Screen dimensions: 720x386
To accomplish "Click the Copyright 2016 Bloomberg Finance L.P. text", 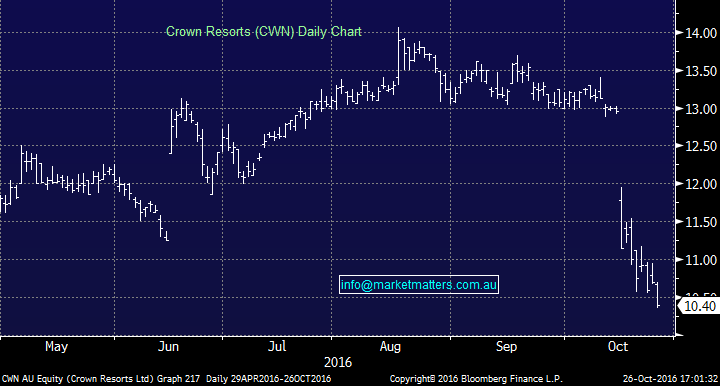I will (476, 379).
